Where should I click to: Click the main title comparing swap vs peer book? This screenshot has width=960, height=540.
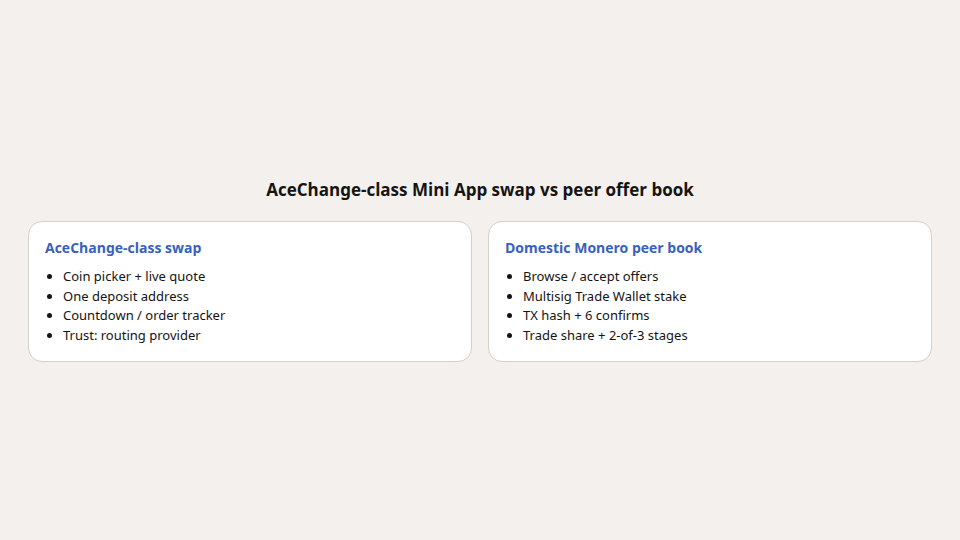point(479,190)
